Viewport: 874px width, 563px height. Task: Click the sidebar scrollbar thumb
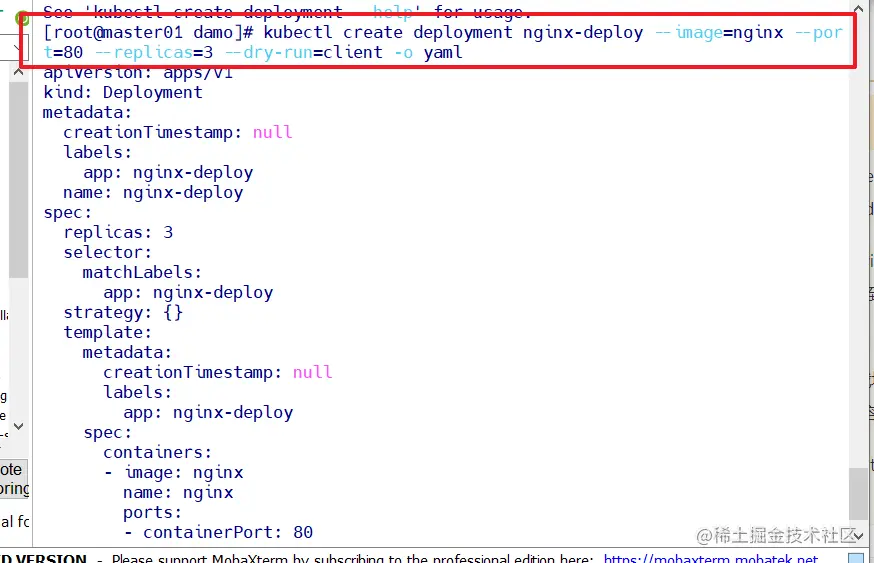coord(18,179)
